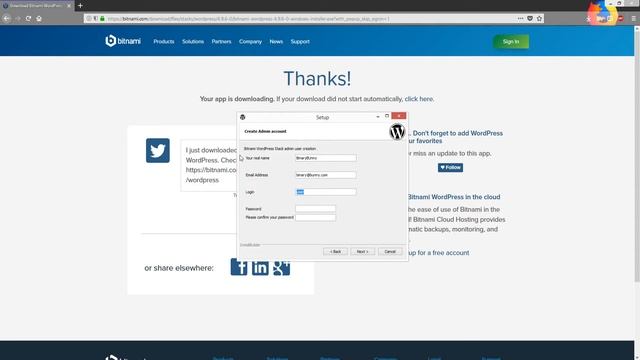Screen dimensions: 640x360
Task: Click the Email Address input field
Action: (x=326, y=175)
